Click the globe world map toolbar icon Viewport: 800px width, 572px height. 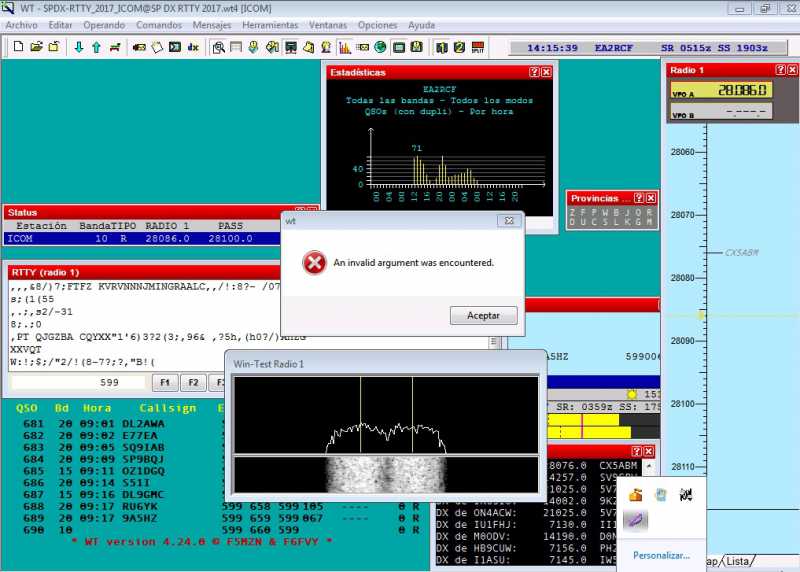coord(380,47)
